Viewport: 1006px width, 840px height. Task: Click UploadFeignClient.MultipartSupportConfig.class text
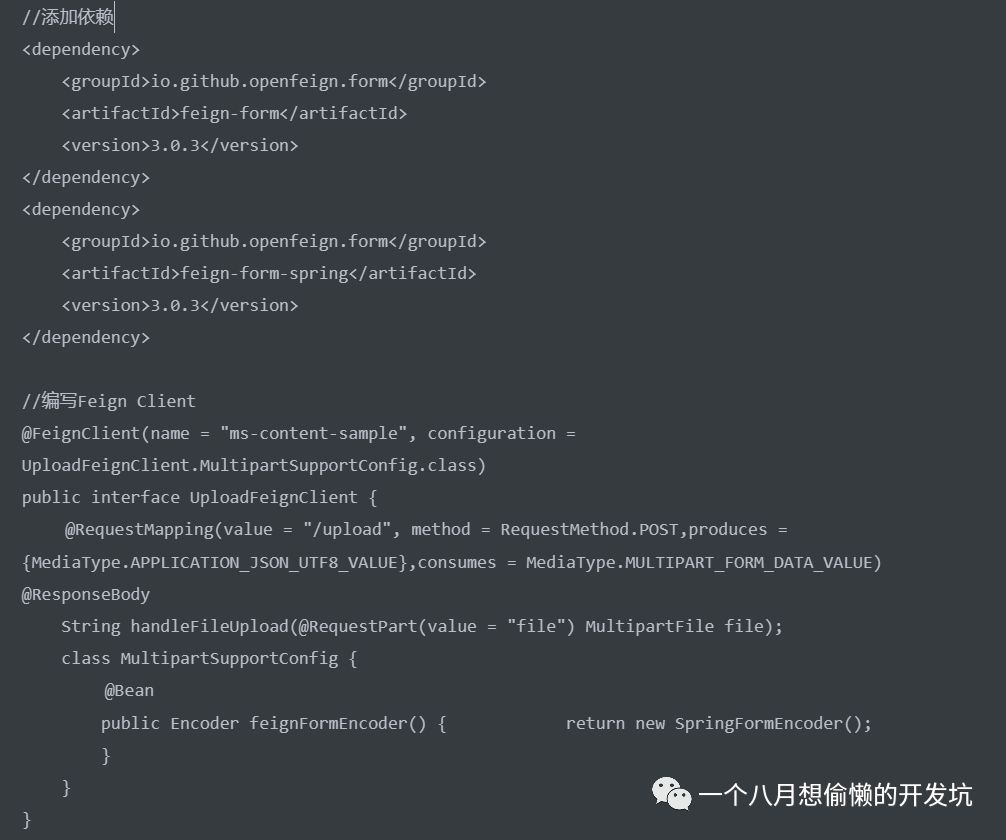pos(254,465)
